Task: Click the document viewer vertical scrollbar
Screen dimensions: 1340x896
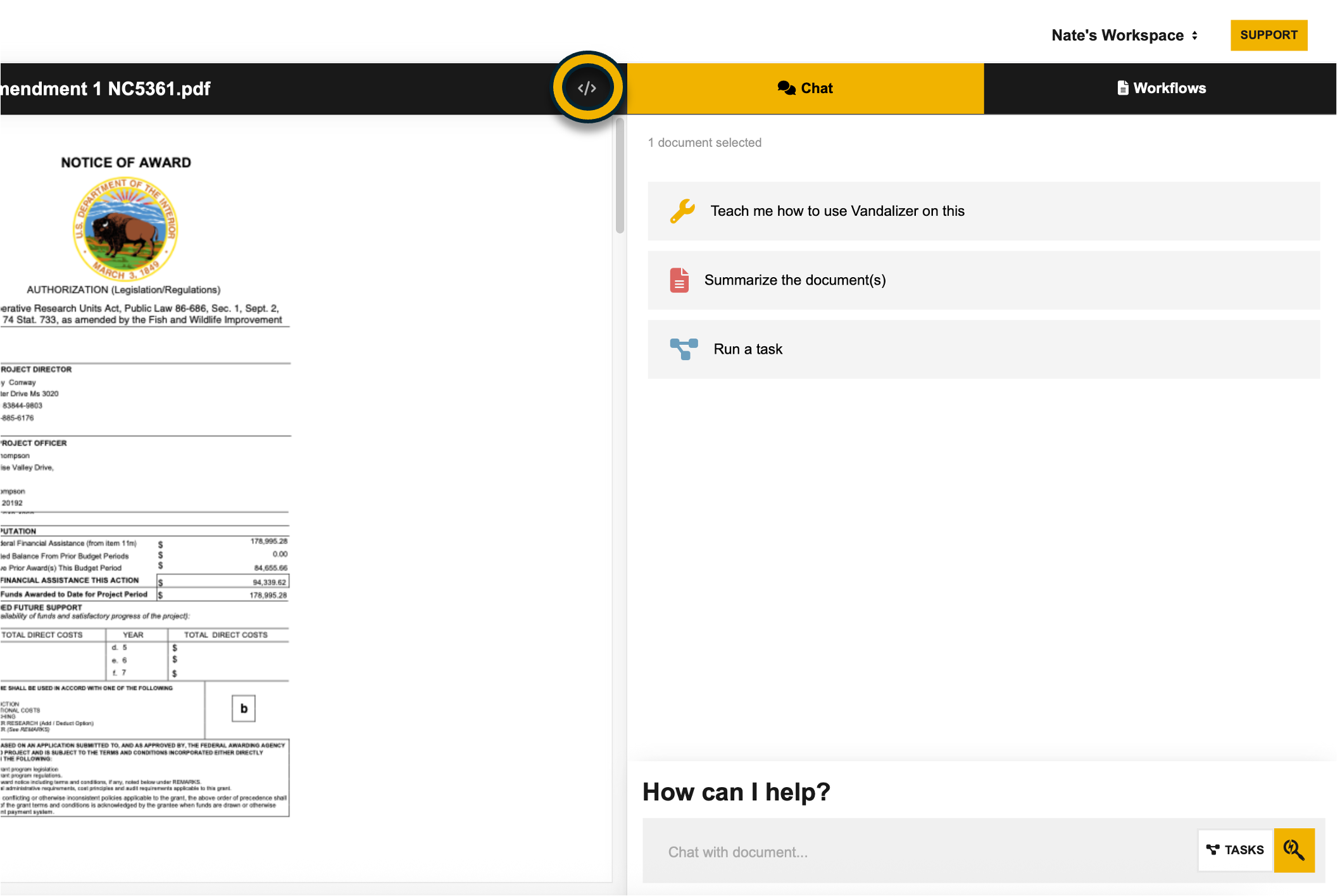Action: pos(620,176)
